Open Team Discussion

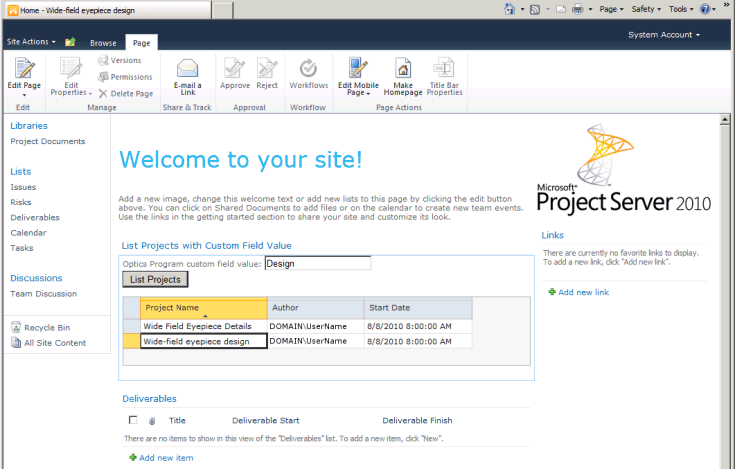[44, 294]
